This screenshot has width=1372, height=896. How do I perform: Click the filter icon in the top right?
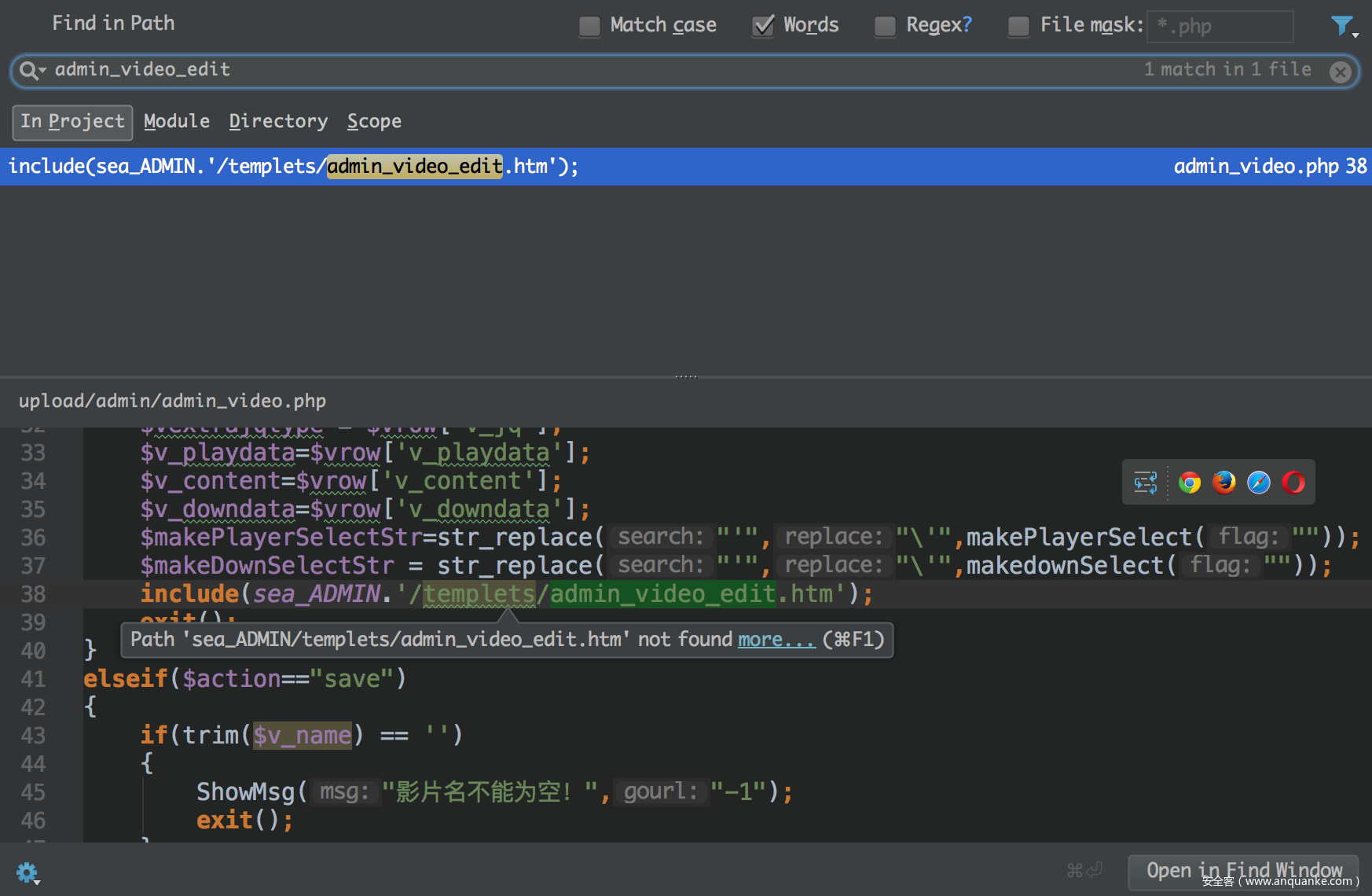pos(1343,26)
